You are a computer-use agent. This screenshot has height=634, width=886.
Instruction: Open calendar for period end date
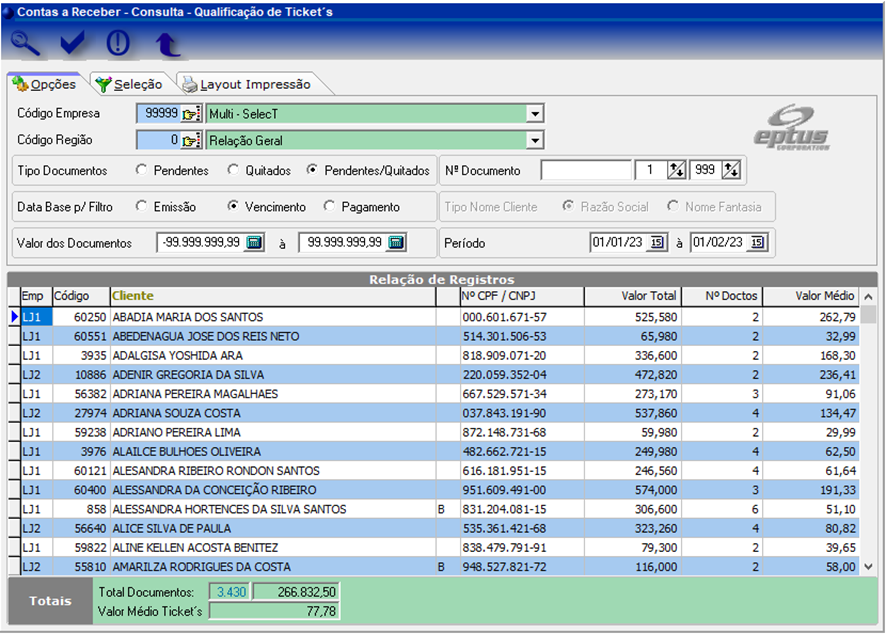point(756,242)
